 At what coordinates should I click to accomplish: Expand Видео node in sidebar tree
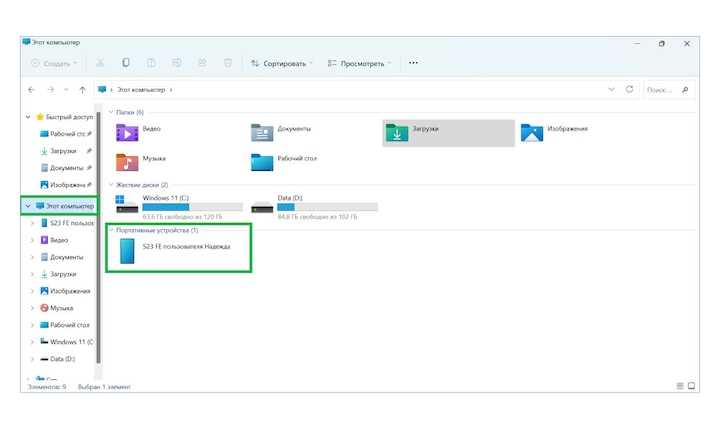pyautogui.click(x=32, y=240)
